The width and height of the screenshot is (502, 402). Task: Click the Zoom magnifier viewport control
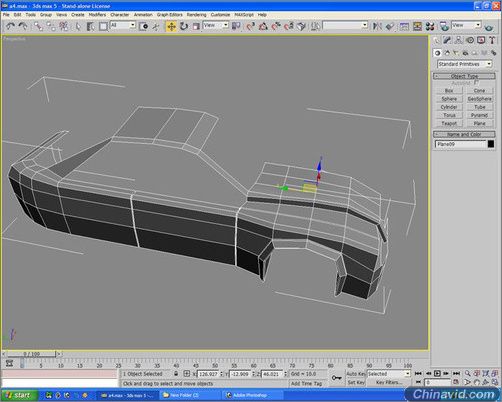click(x=468, y=374)
